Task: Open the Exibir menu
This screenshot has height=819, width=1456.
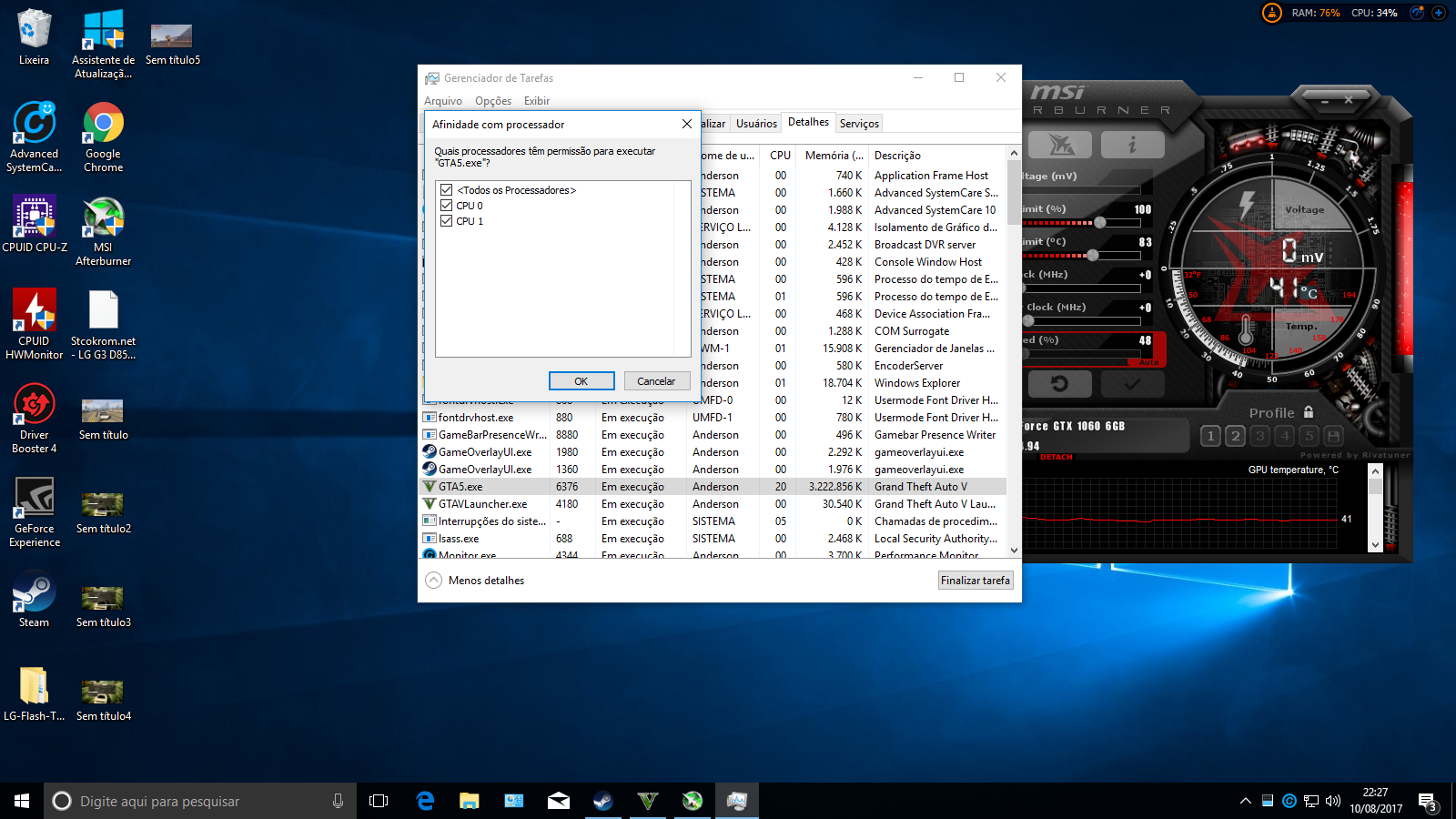Action: pyautogui.click(x=537, y=101)
